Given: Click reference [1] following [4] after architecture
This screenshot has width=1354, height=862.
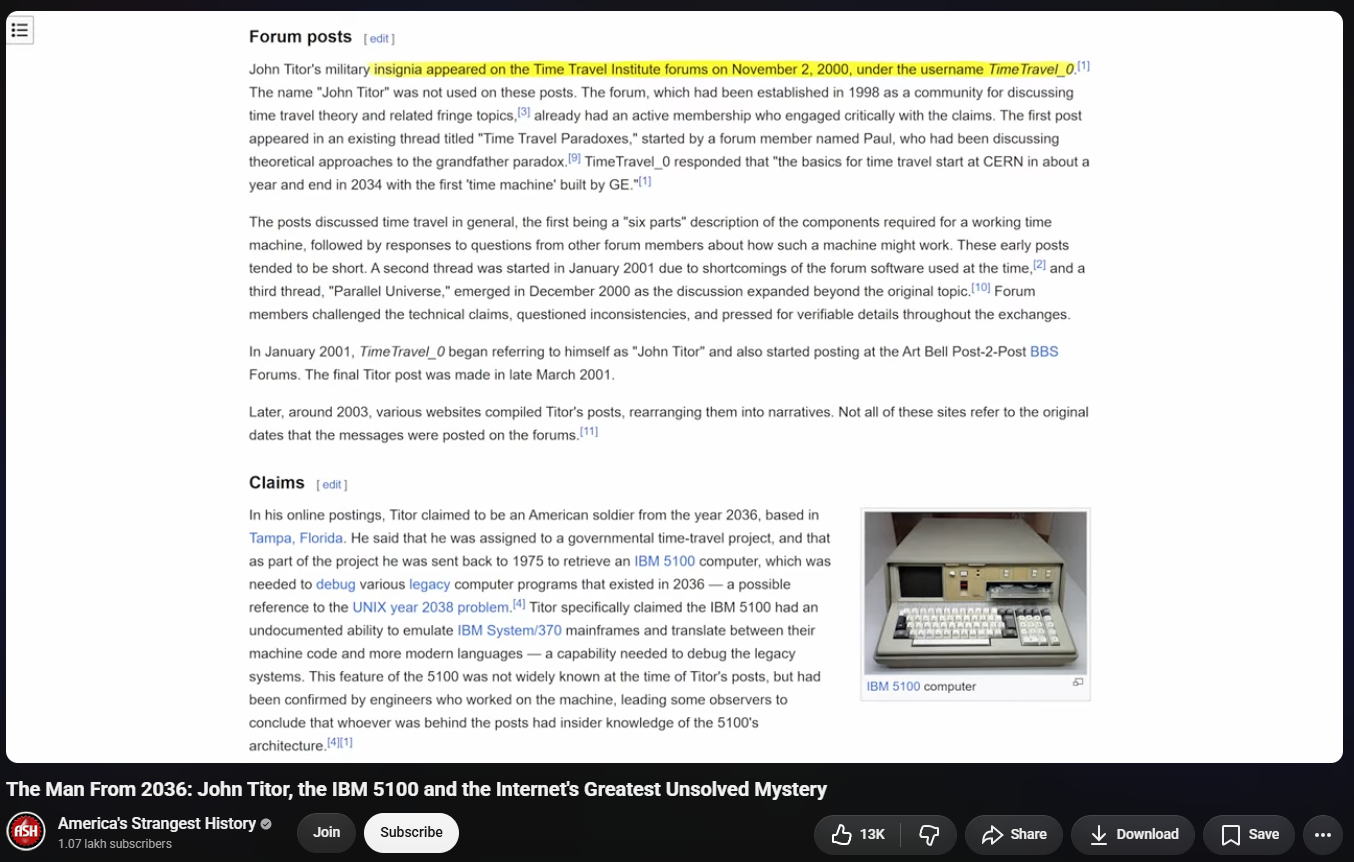Looking at the screenshot, I should (x=346, y=743).
